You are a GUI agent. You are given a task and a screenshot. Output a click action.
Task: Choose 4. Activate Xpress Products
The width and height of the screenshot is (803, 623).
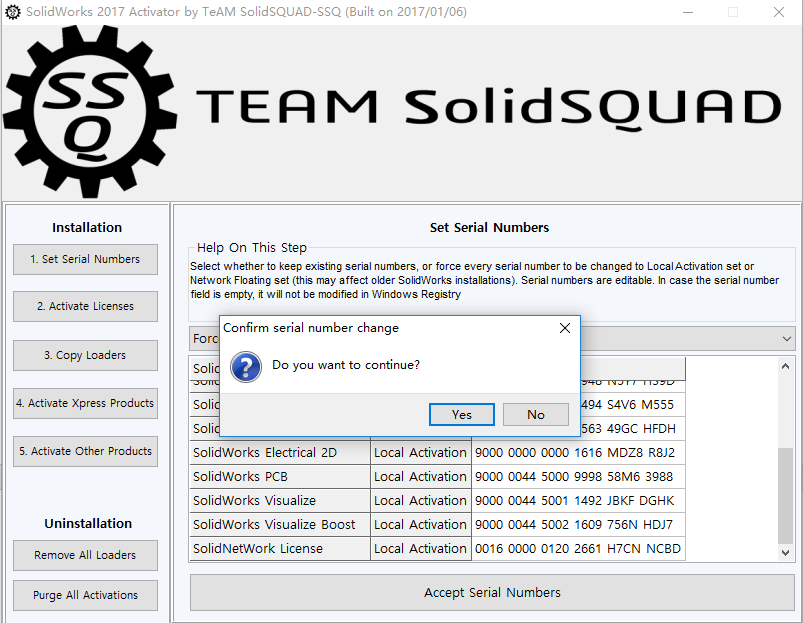(86, 403)
